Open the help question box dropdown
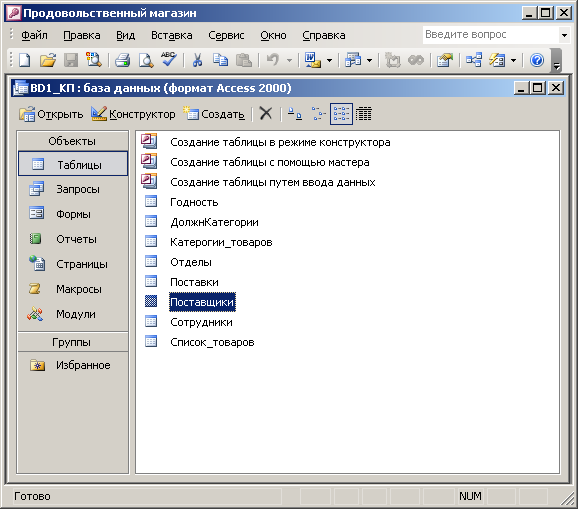 point(564,35)
